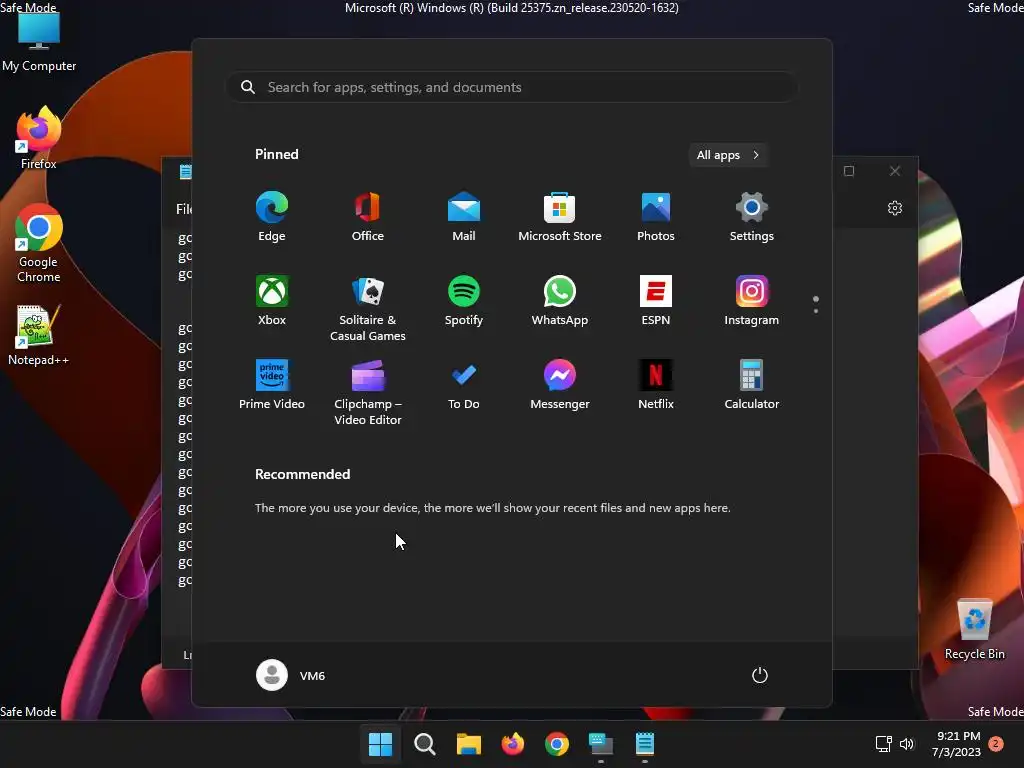Open Notepad settings gear in background window

(x=895, y=208)
